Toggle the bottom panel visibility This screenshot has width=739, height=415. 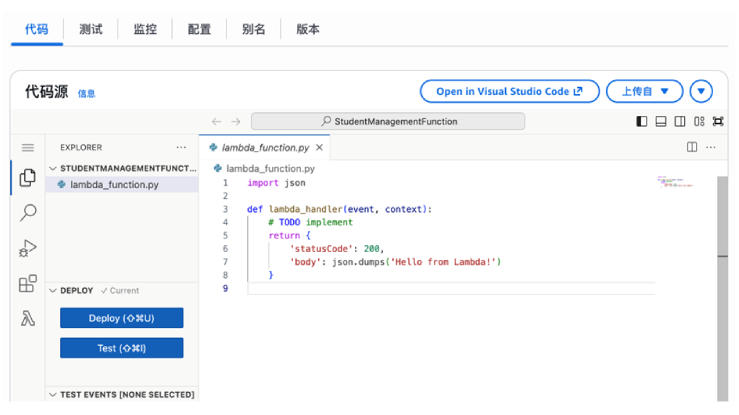point(661,121)
